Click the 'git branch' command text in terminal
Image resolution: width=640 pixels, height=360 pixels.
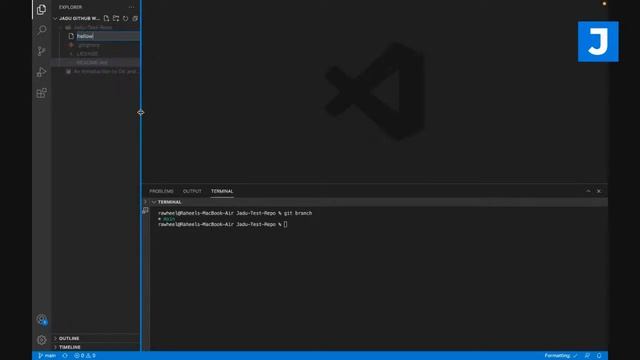tap(298, 213)
